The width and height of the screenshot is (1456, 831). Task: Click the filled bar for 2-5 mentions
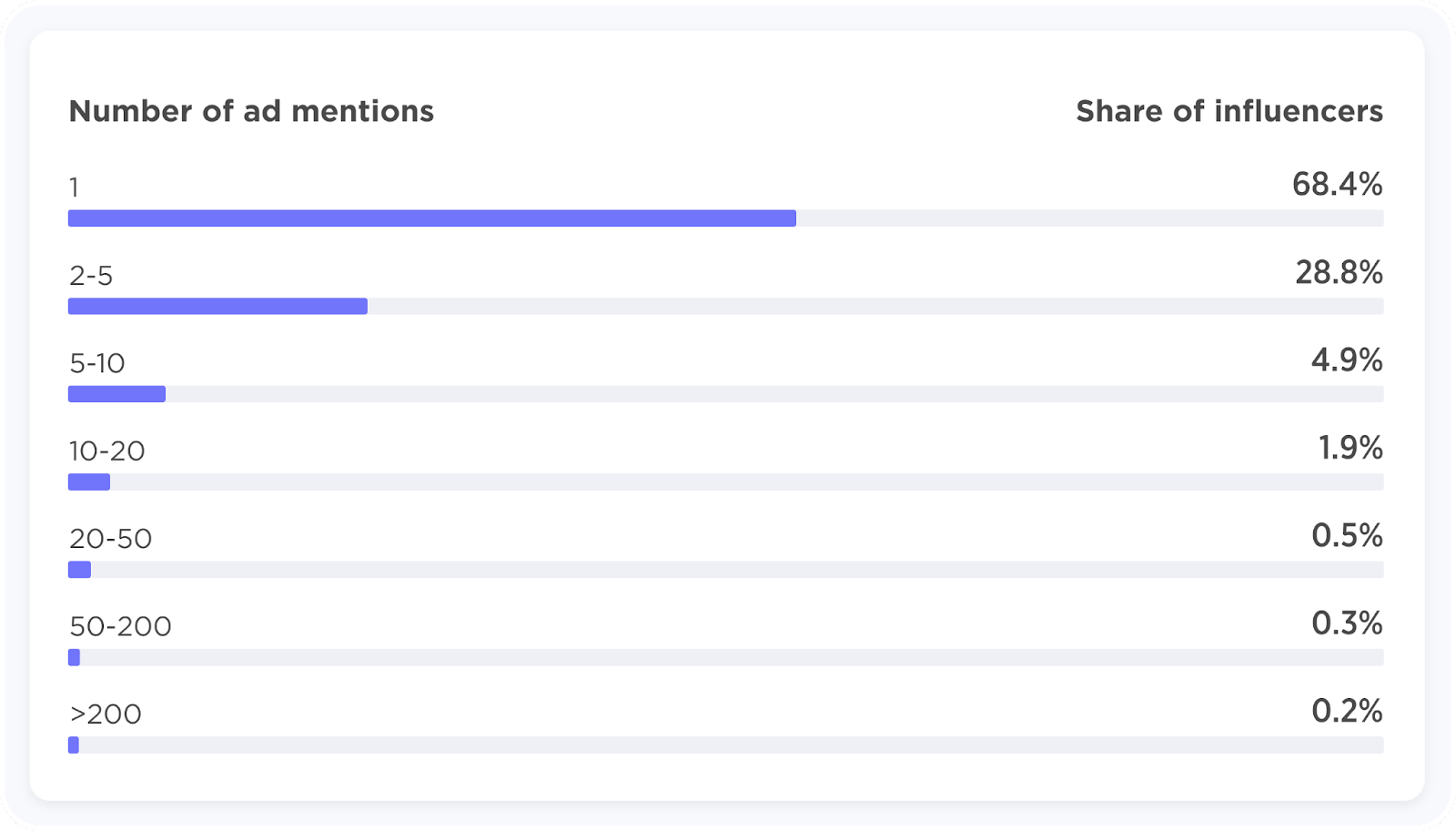pos(217,307)
